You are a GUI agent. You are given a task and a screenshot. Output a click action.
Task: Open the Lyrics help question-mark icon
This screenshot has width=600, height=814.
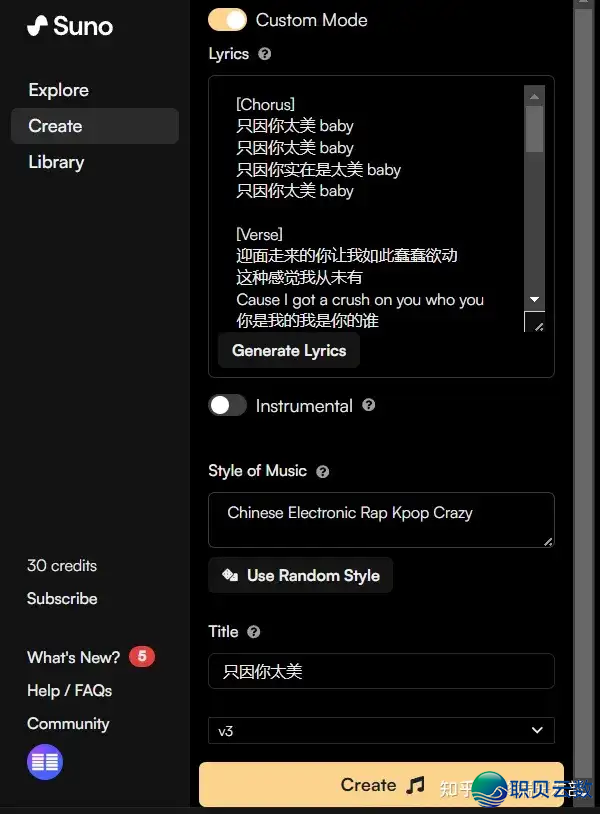(265, 54)
